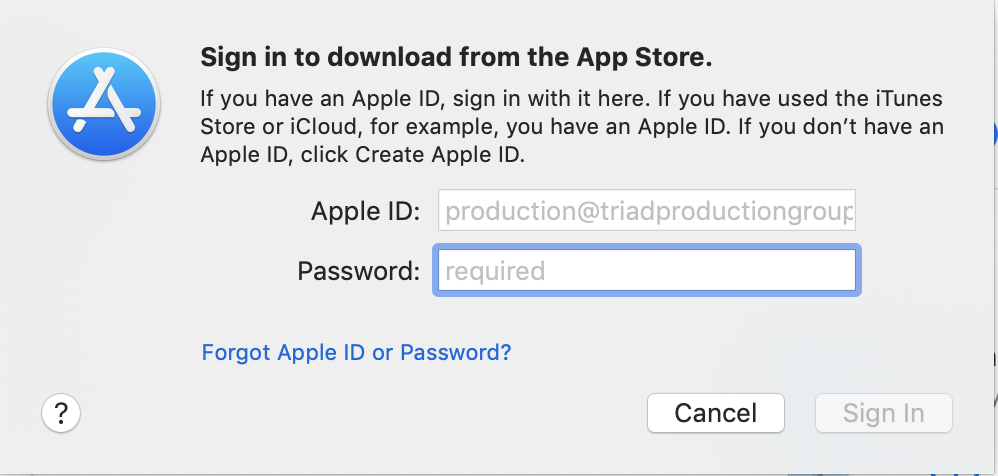Screen dimensions: 998x476
Task: Click the word "Forgot" in the blue link
Action: click(237, 352)
